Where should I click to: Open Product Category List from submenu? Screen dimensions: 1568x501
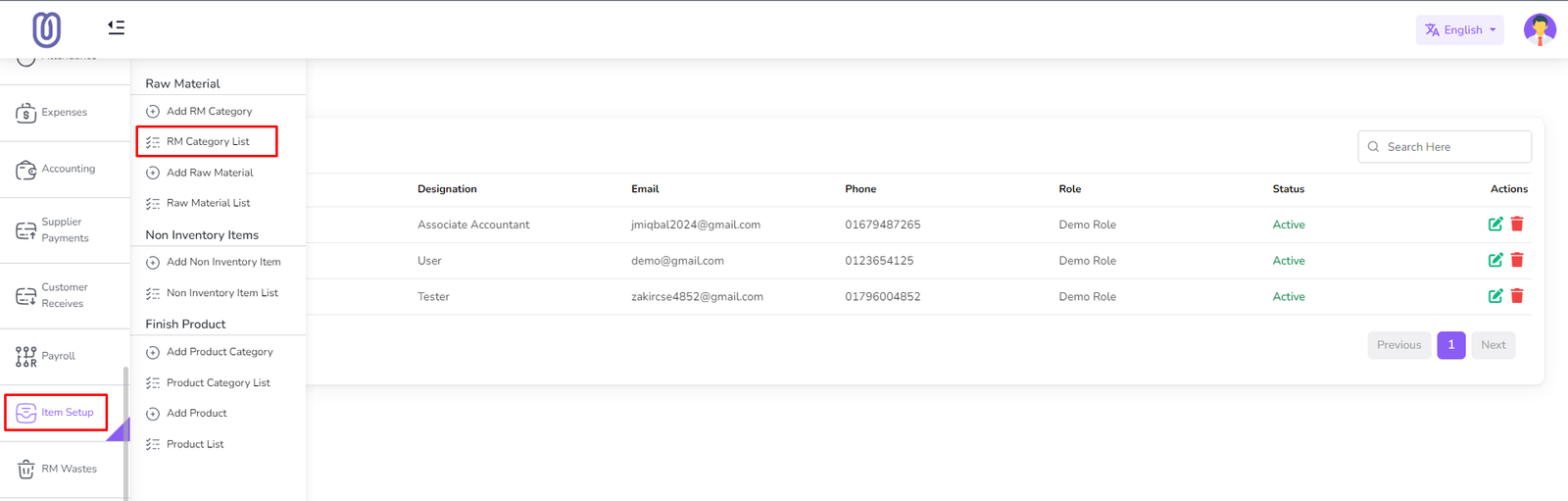tap(218, 383)
